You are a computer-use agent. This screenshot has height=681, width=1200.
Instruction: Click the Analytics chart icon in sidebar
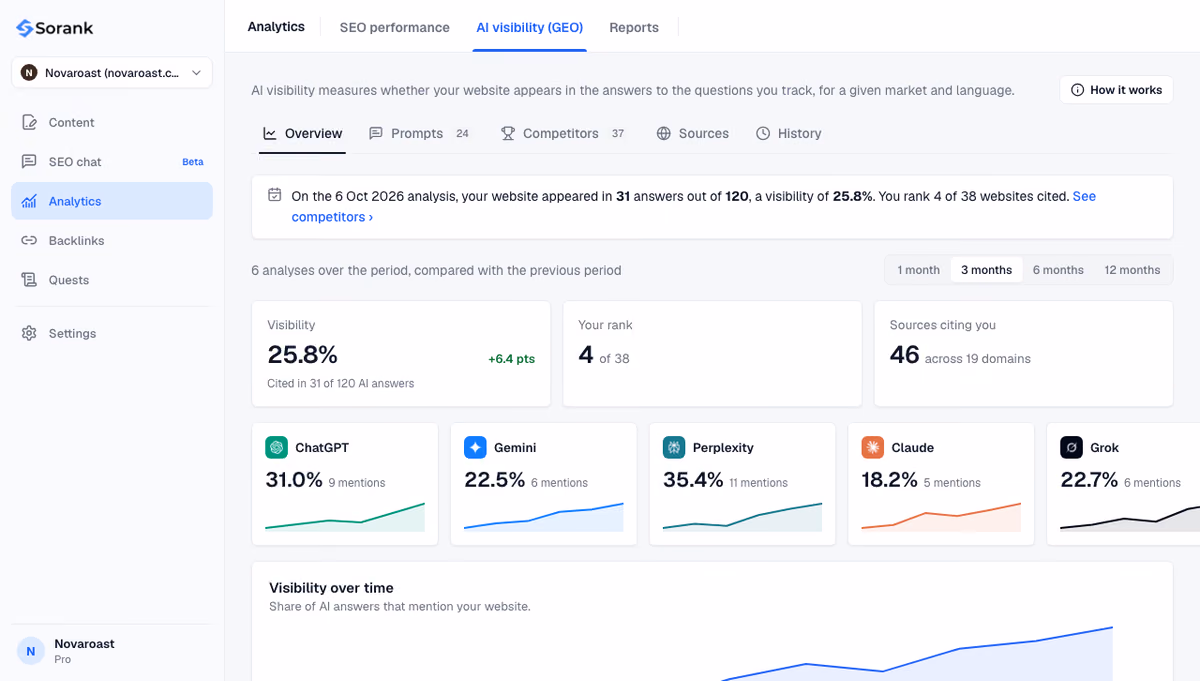point(29,201)
